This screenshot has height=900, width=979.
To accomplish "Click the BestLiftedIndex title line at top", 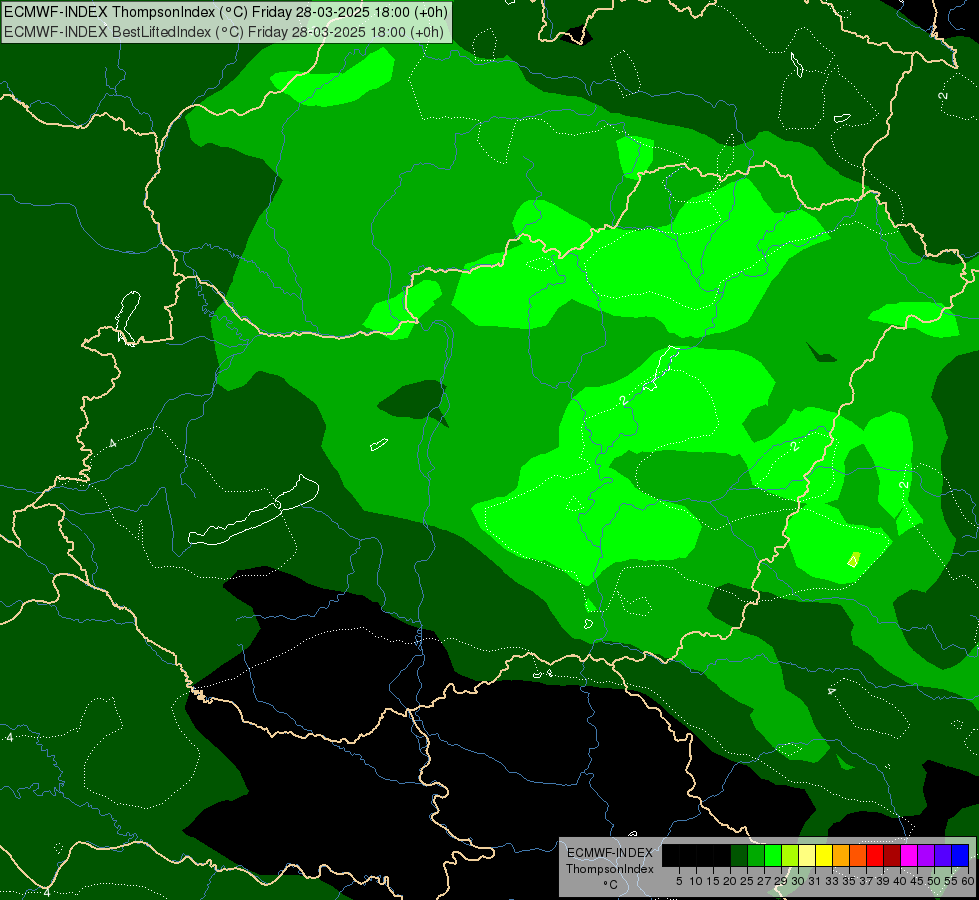I will 224,32.
